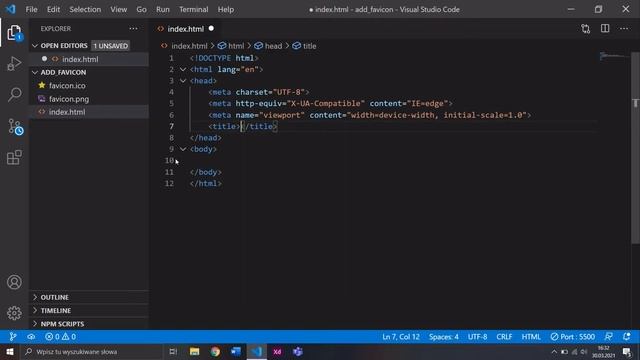640x360 pixels.
Task: Click the Windows taskbar search box
Action: (x=92, y=351)
